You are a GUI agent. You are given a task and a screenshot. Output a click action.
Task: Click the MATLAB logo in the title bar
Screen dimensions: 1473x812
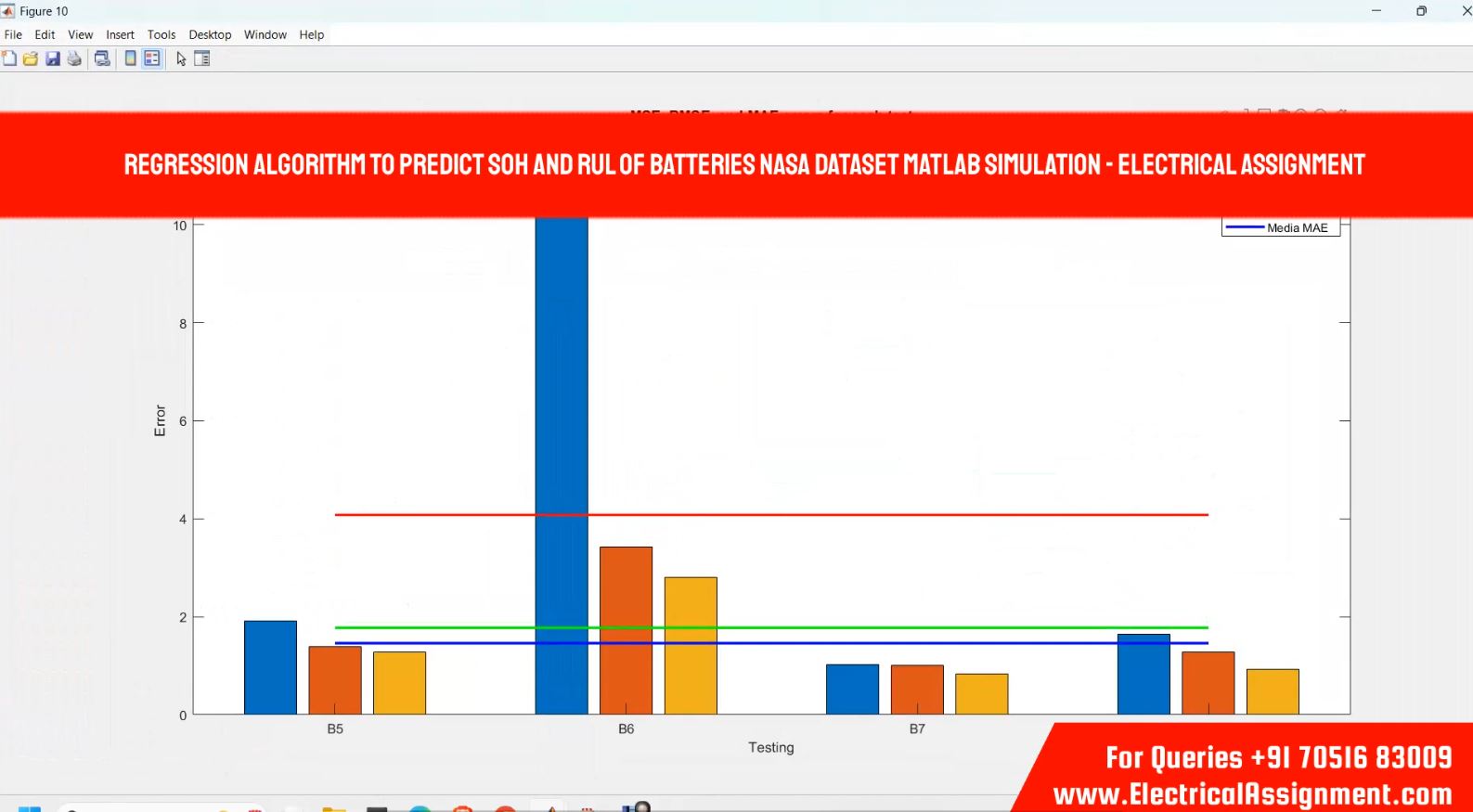[x=8, y=11]
